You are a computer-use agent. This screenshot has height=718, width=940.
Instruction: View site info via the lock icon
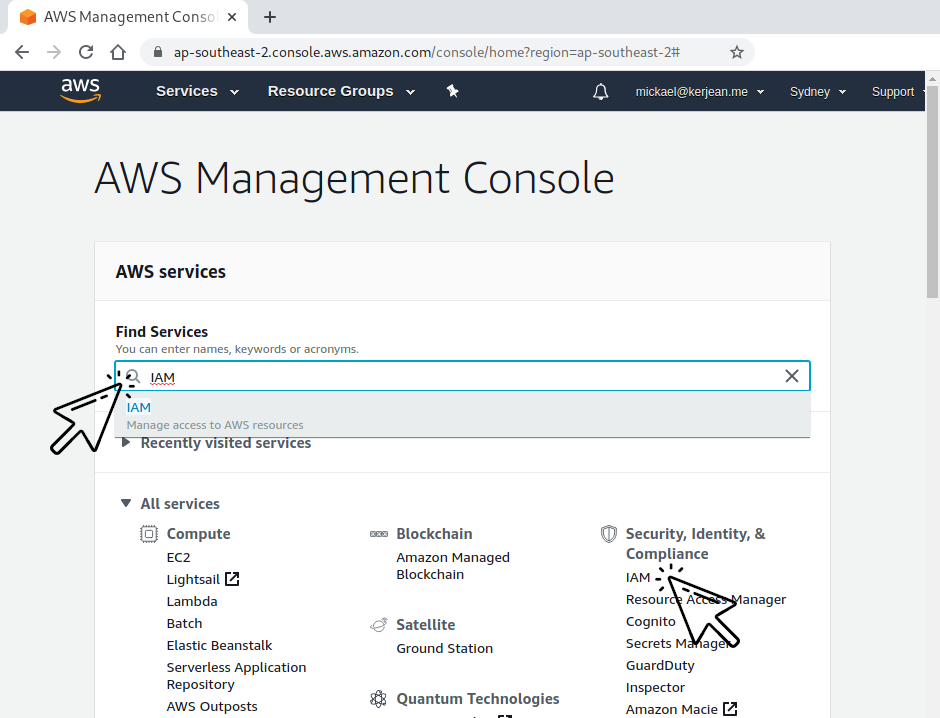[158, 52]
